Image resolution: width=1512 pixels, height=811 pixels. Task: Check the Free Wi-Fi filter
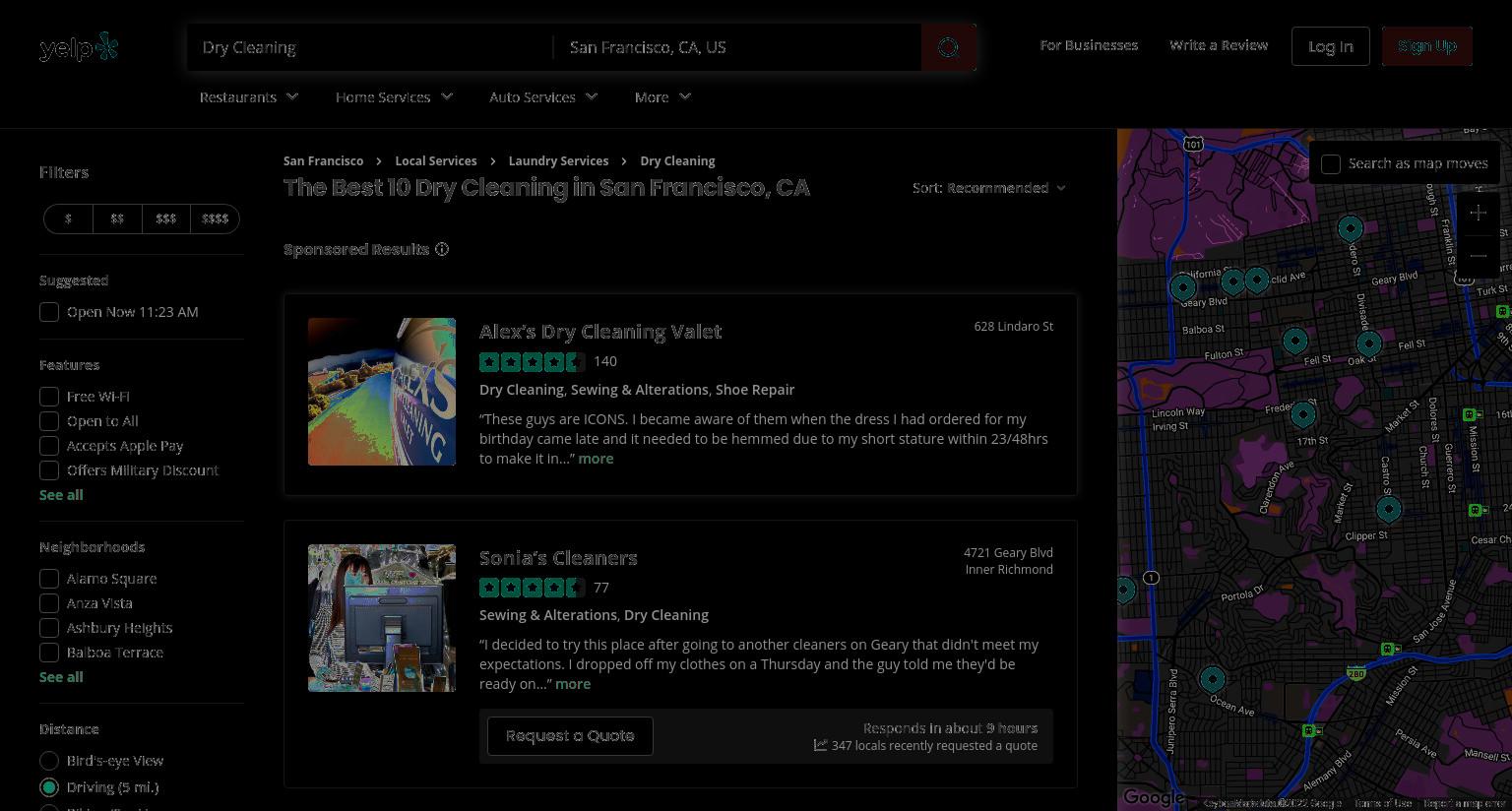[x=49, y=397]
